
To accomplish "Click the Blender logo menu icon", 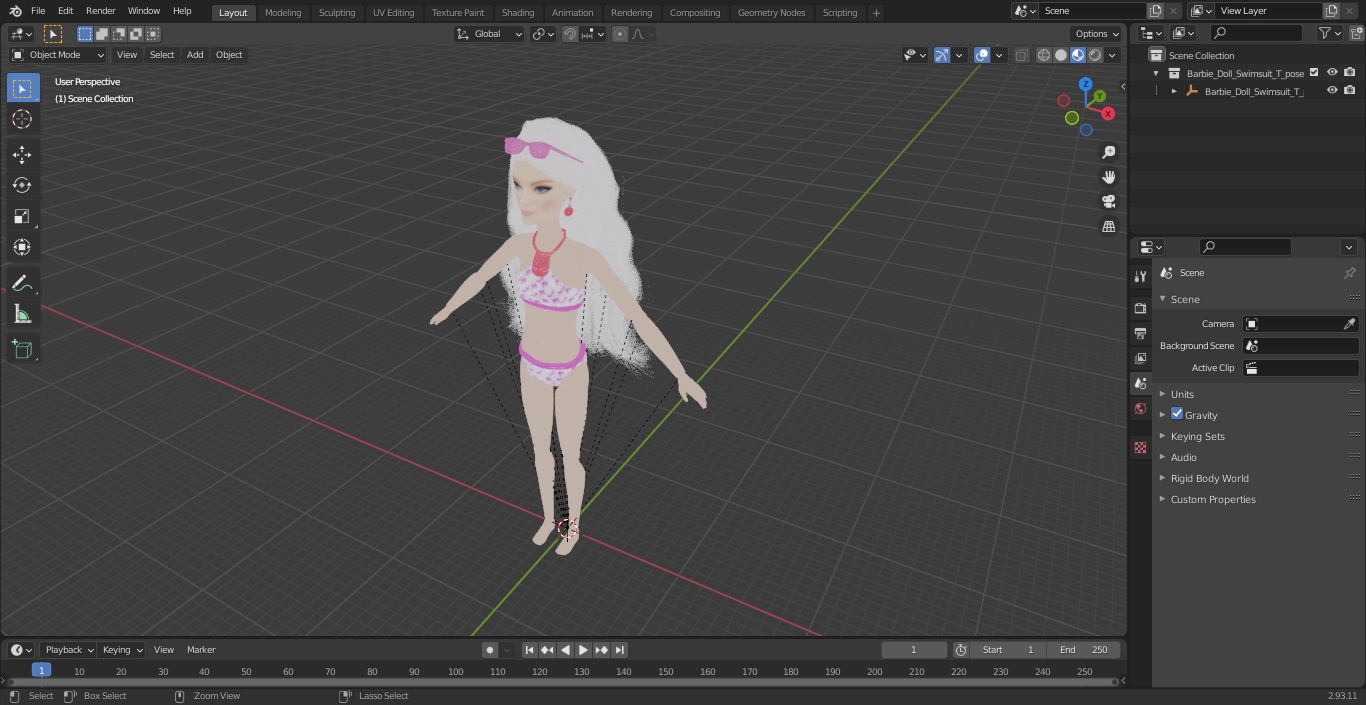I will 15,11.
